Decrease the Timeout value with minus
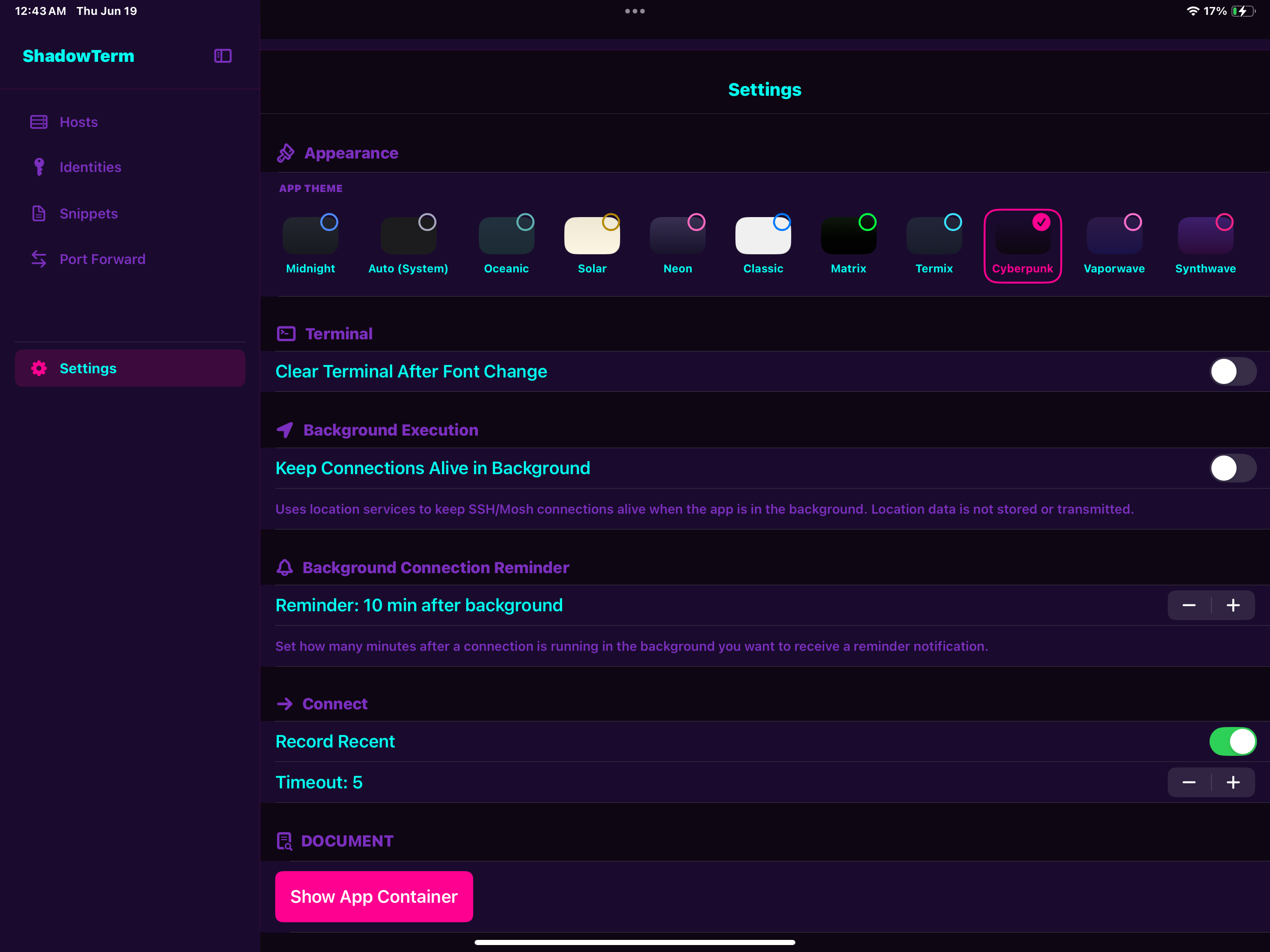This screenshot has width=1270, height=952. click(x=1189, y=782)
